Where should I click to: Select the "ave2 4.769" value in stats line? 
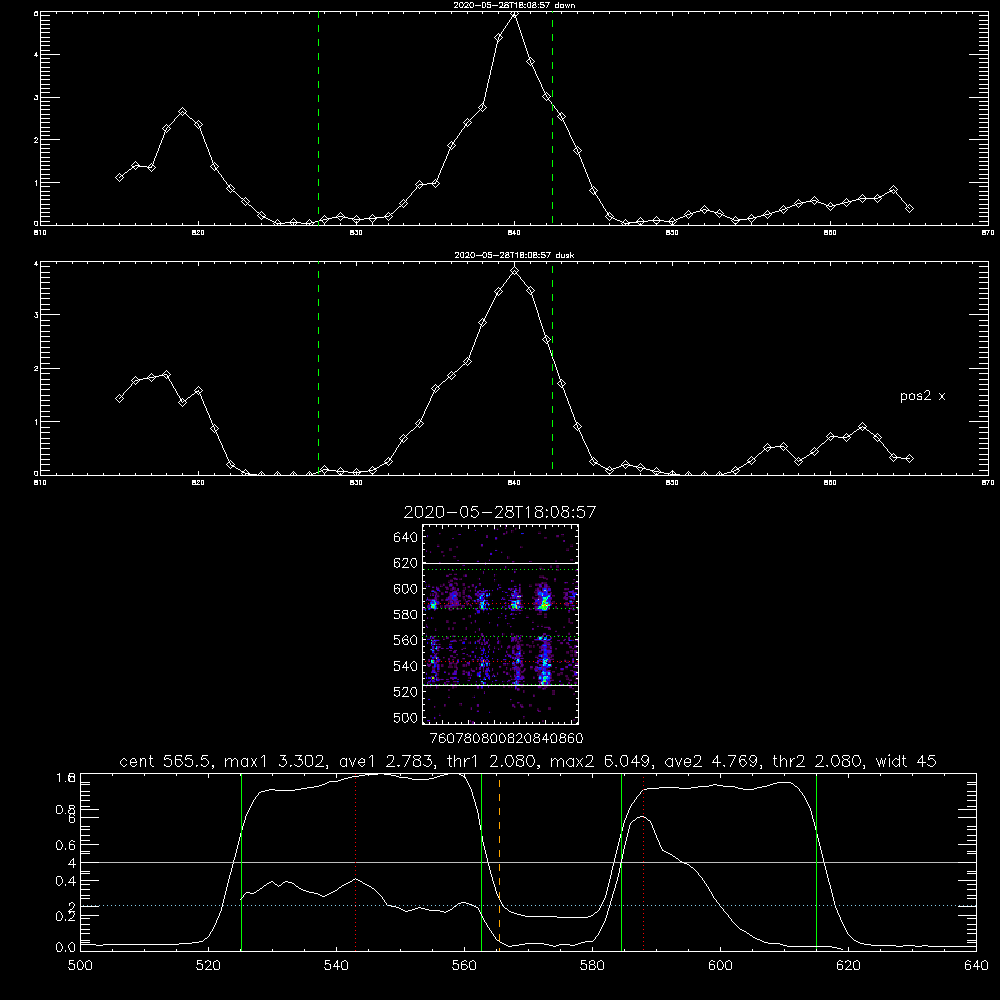click(x=713, y=761)
